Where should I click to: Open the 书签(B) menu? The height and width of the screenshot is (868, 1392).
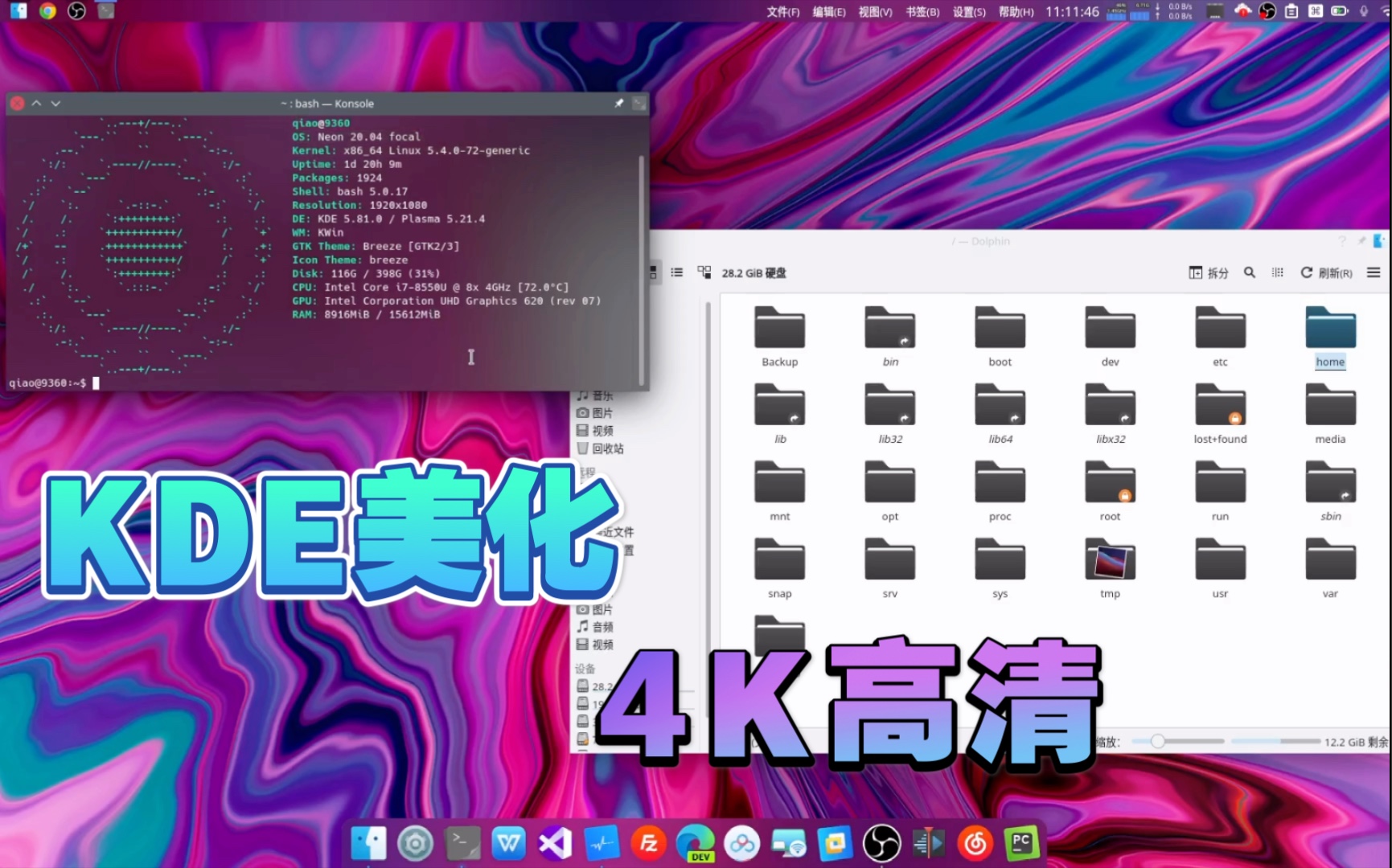click(922, 11)
